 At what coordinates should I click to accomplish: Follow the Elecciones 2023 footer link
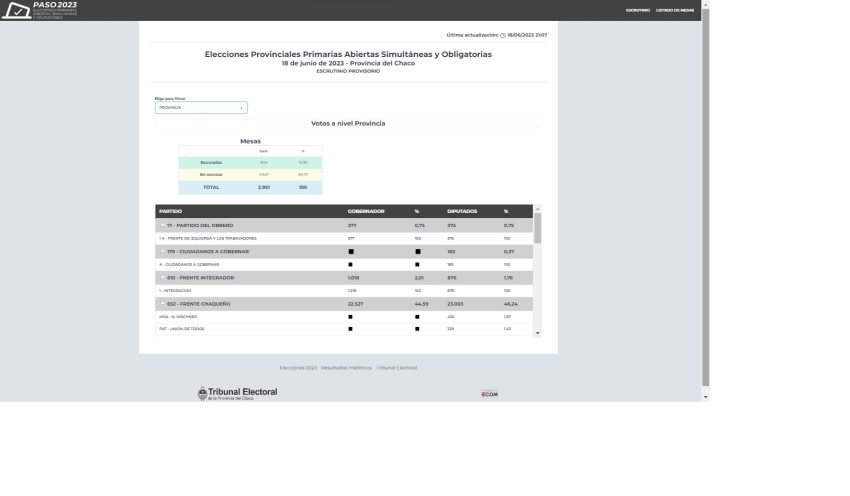(298, 368)
